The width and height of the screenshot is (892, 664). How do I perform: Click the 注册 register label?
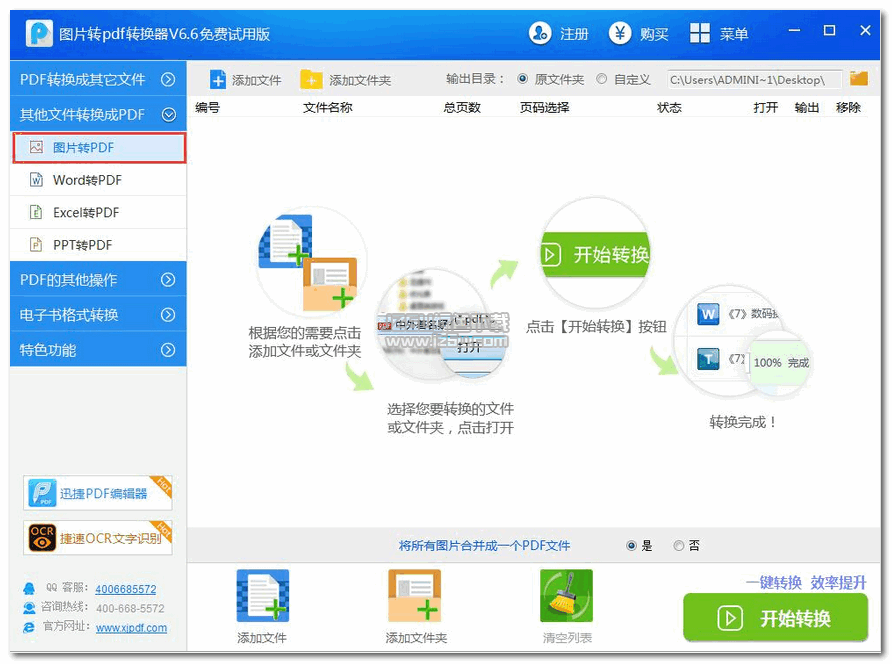coord(574,34)
